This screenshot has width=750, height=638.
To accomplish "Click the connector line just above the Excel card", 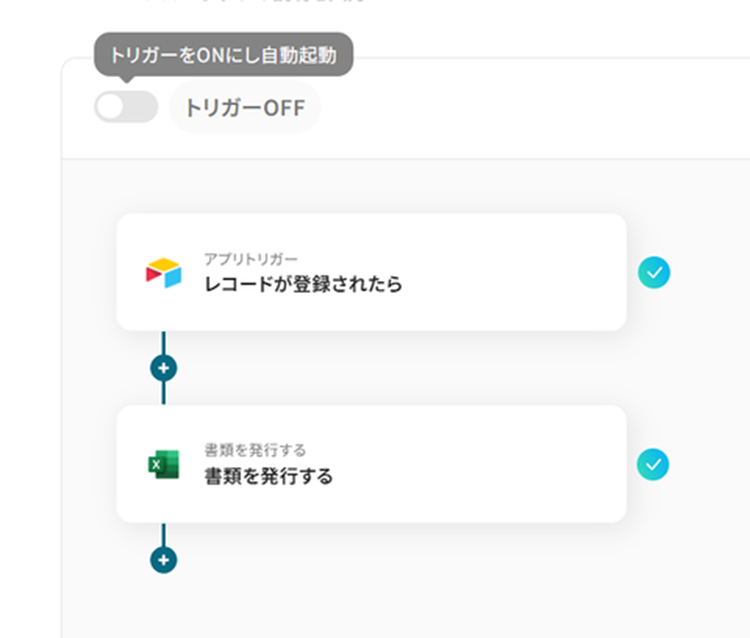I will click(164, 393).
